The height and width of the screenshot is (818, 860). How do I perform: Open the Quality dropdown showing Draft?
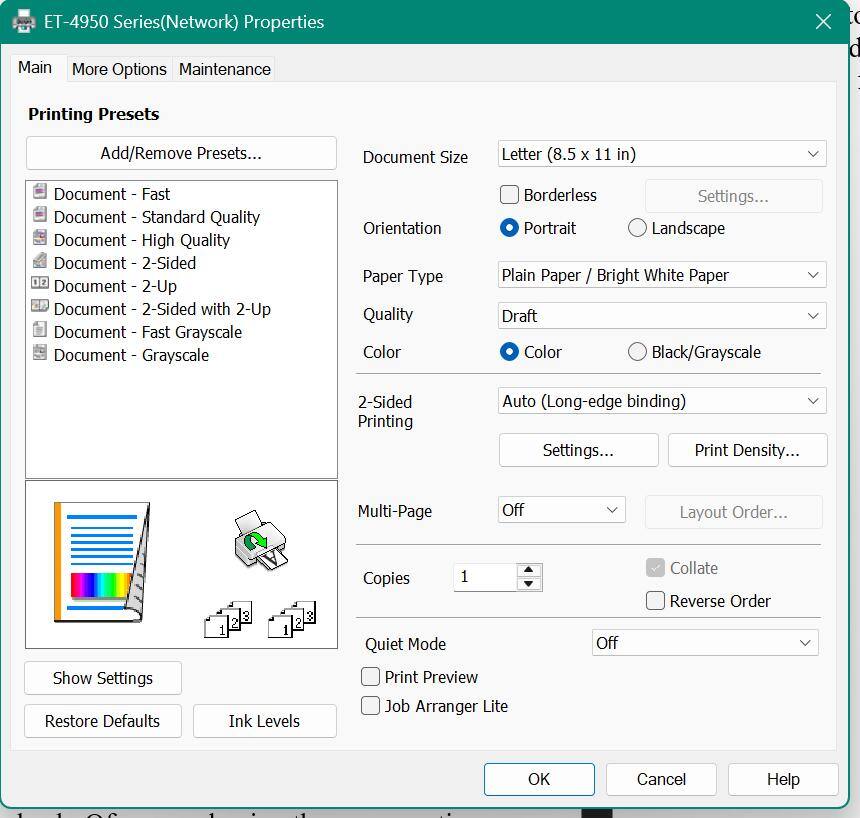tap(661, 316)
